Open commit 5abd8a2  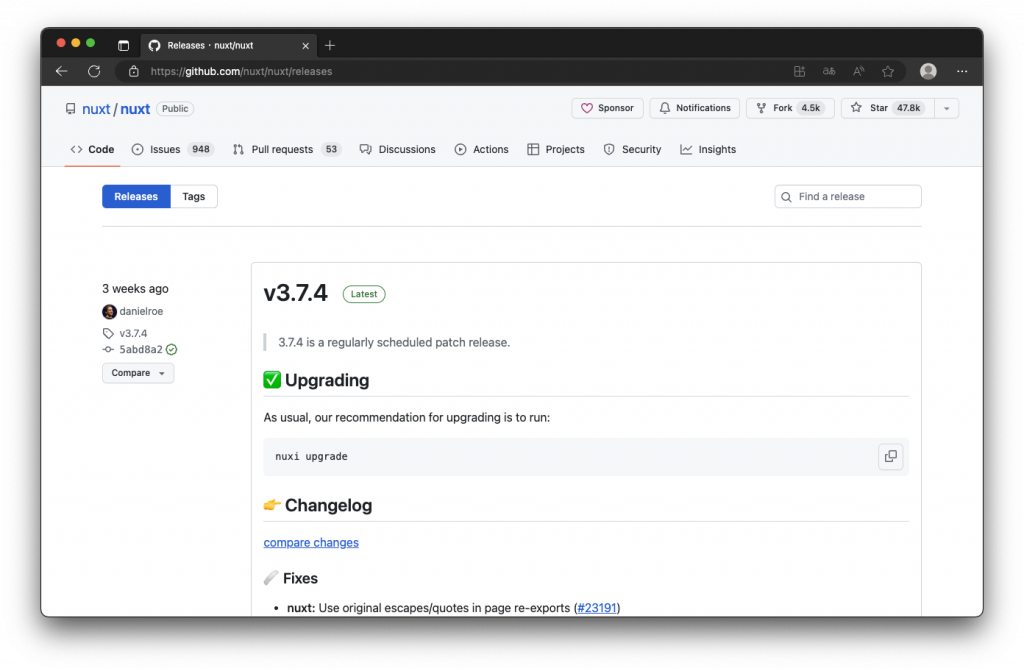(x=141, y=350)
